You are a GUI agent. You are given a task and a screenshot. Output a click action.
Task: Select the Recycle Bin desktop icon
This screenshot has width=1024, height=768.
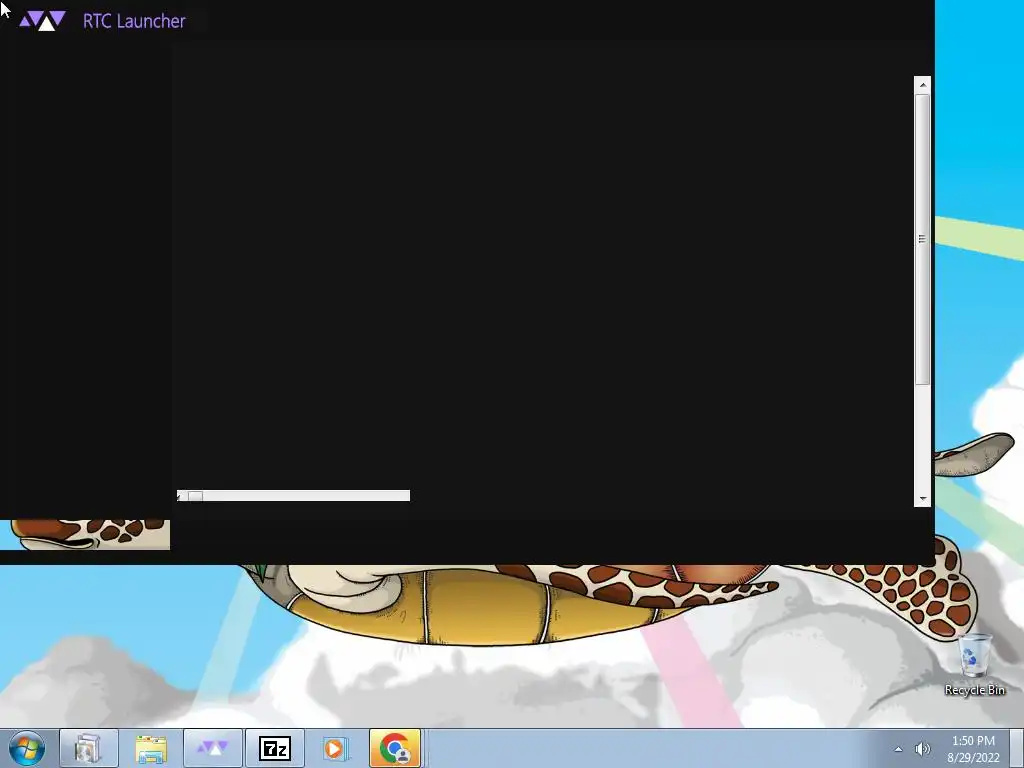click(974, 665)
